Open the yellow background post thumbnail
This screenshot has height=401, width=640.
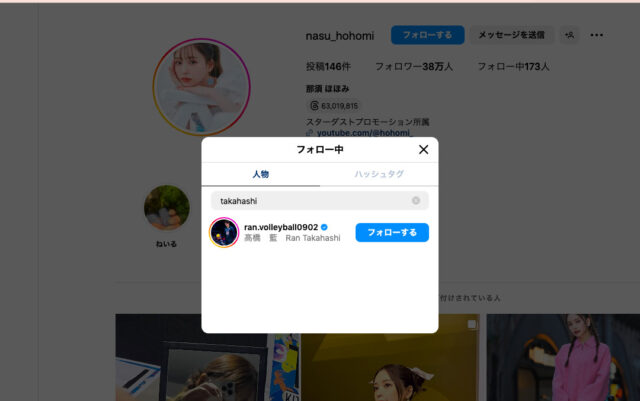coord(390,367)
